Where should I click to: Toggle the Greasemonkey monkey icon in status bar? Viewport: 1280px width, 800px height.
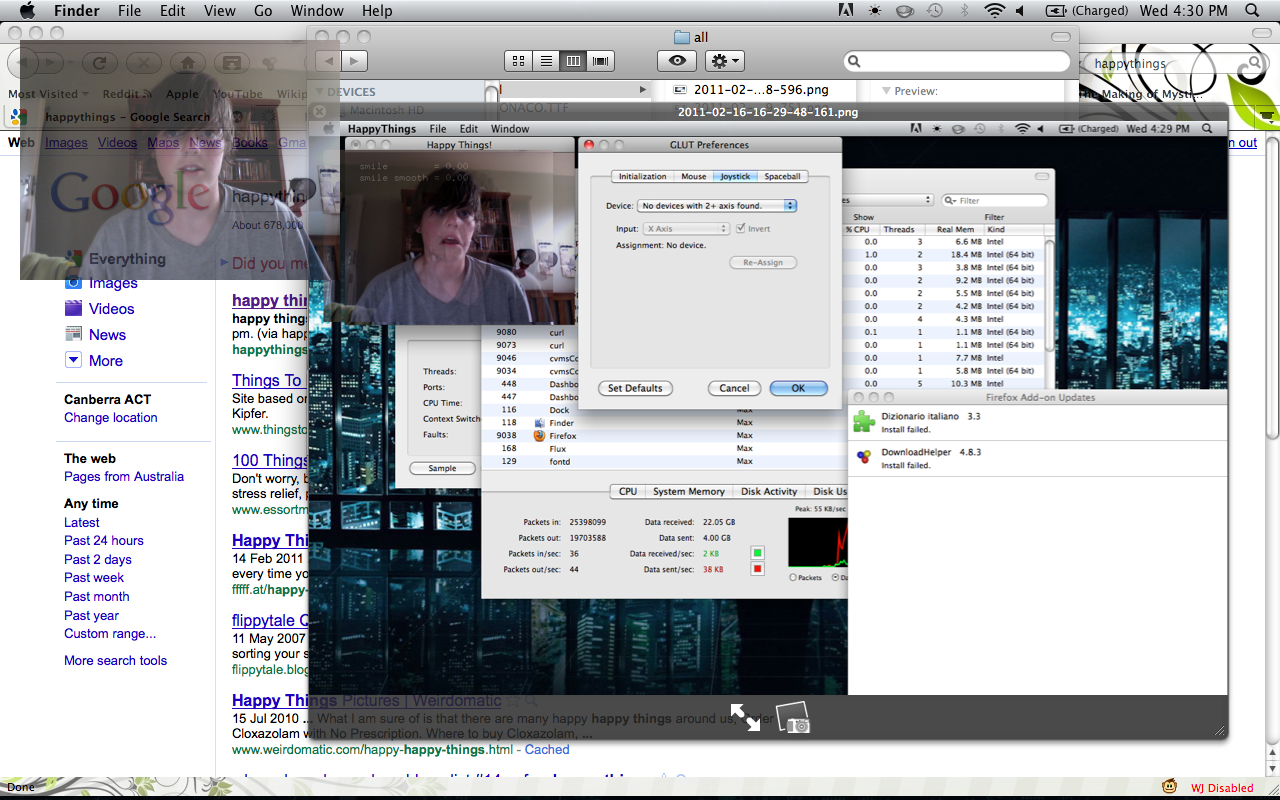click(1169, 787)
